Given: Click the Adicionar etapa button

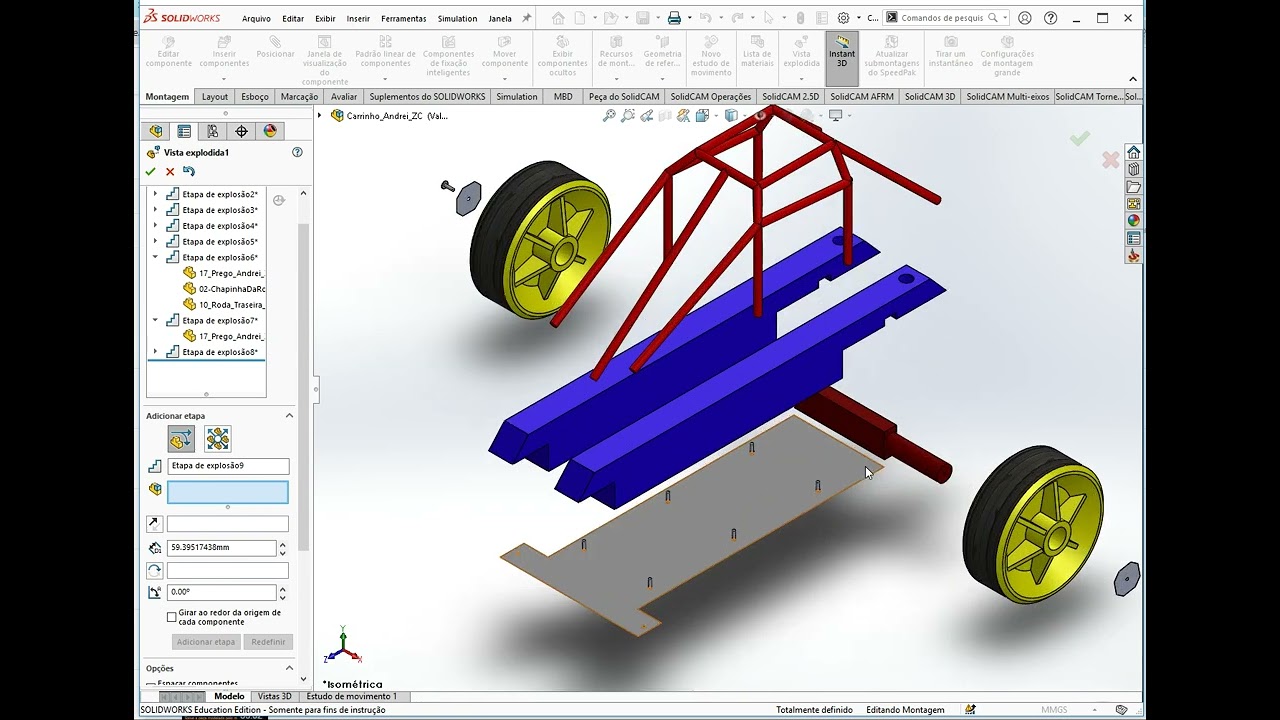Looking at the screenshot, I should [x=206, y=642].
